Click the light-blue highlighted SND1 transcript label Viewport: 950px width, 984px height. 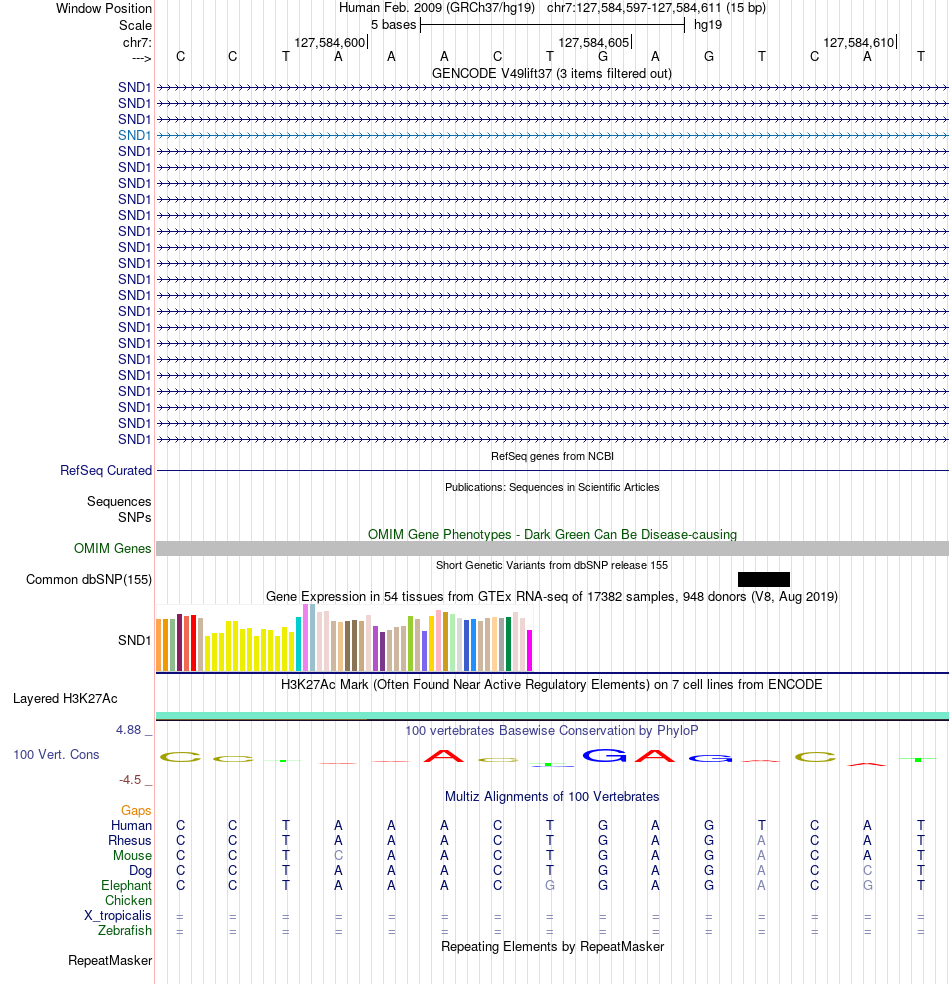pyautogui.click(x=134, y=136)
